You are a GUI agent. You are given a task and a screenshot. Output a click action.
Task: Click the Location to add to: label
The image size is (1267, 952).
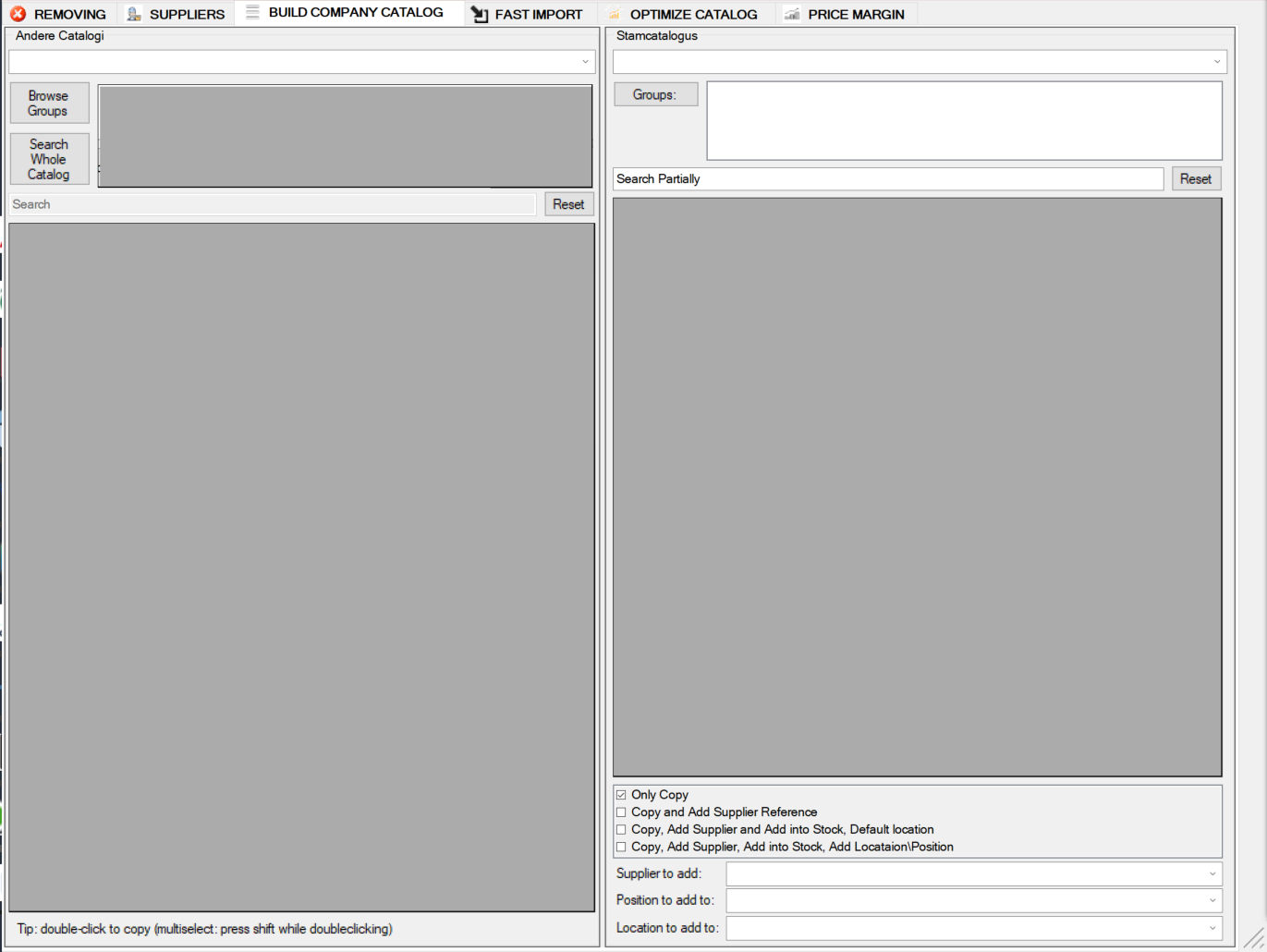coord(667,928)
